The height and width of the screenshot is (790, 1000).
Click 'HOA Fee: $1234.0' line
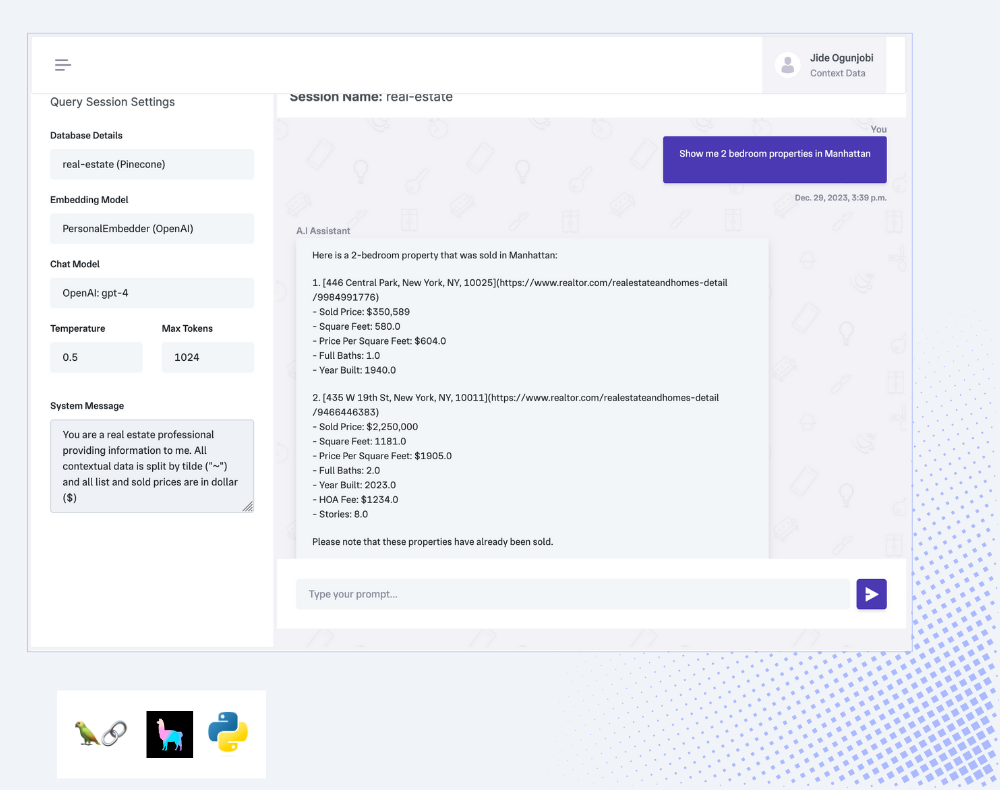[355, 500]
